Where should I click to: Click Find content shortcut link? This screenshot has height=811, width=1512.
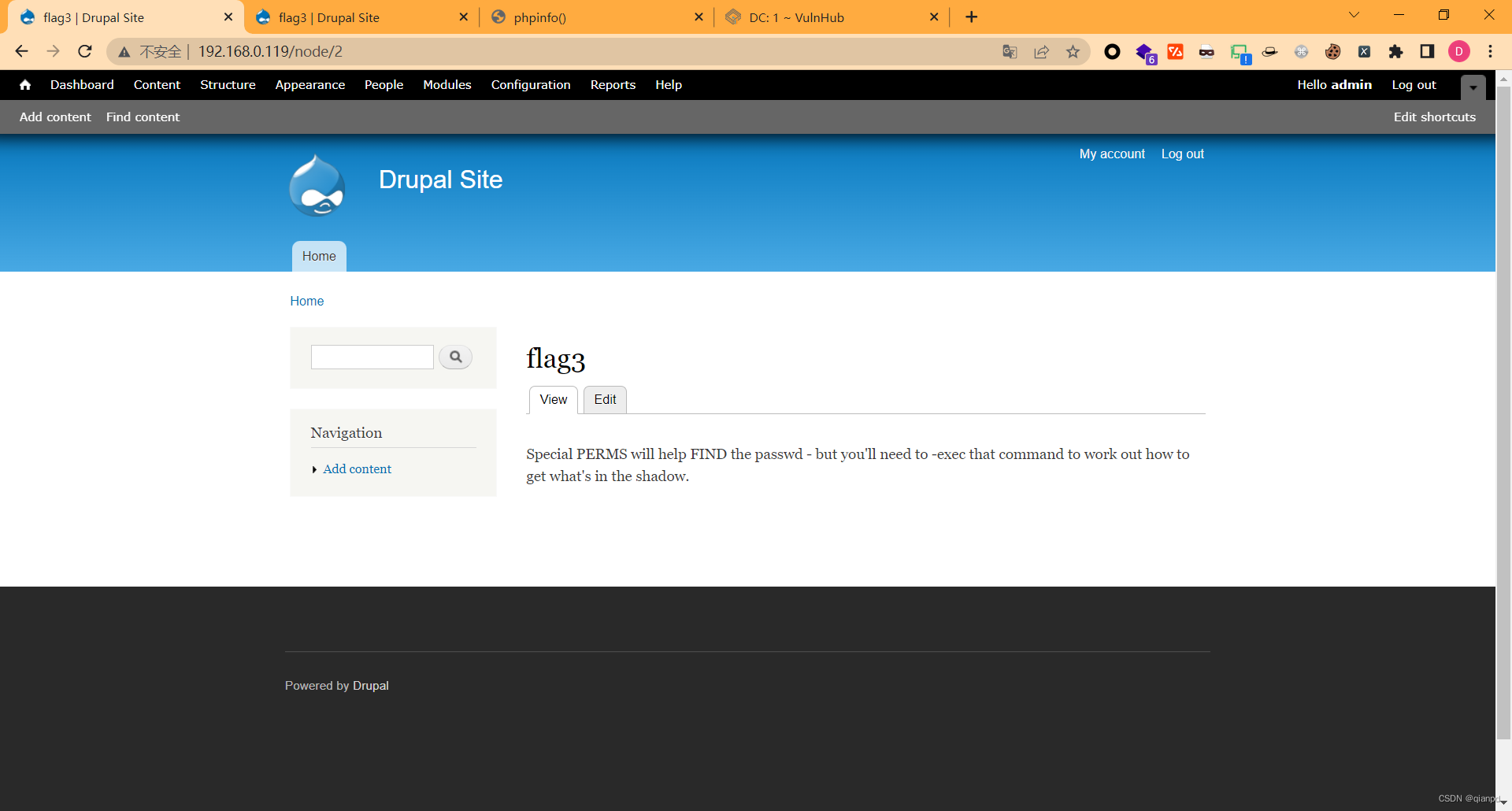[143, 117]
